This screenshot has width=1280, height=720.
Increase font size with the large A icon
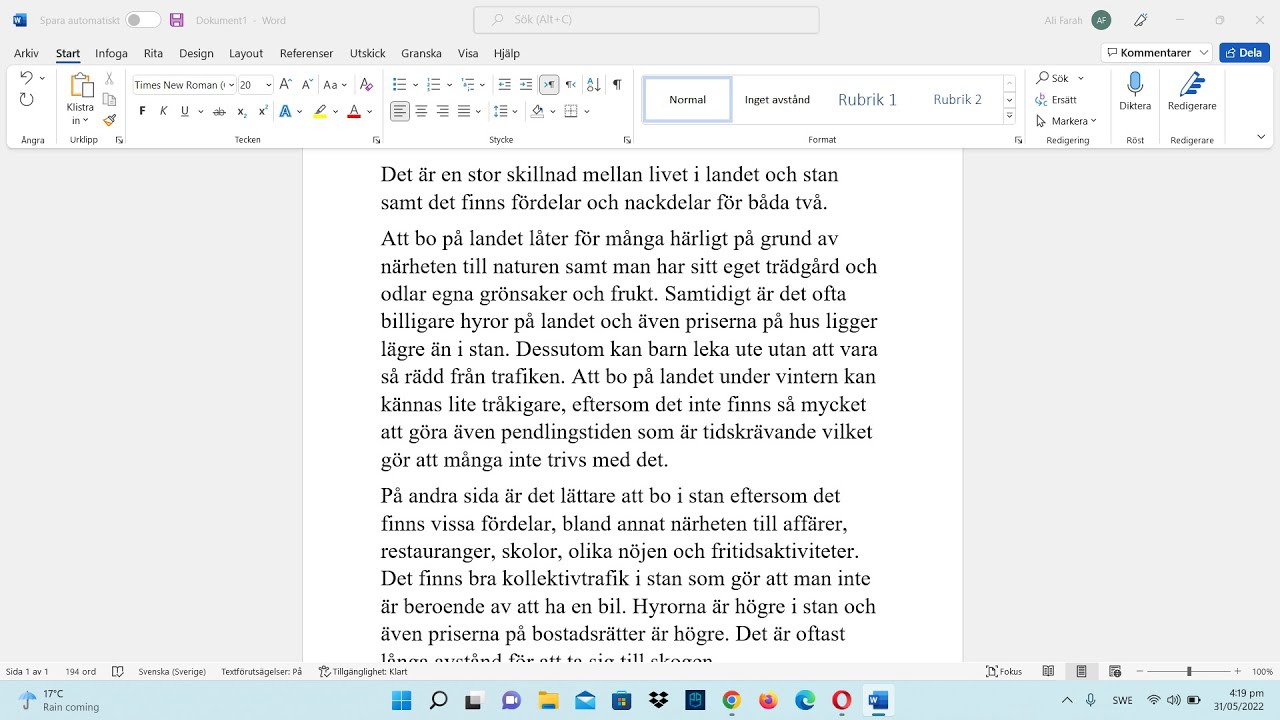pyautogui.click(x=286, y=85)
